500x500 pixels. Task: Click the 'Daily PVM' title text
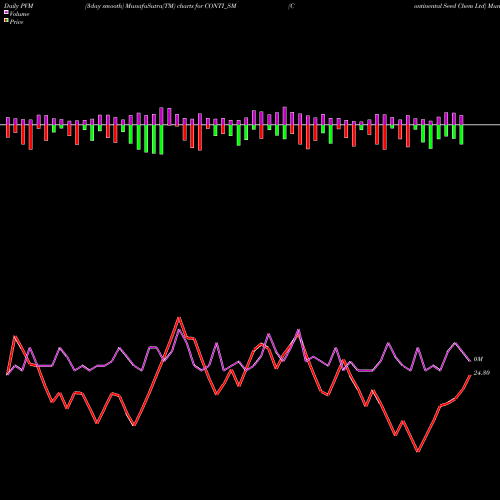(18, 6)
